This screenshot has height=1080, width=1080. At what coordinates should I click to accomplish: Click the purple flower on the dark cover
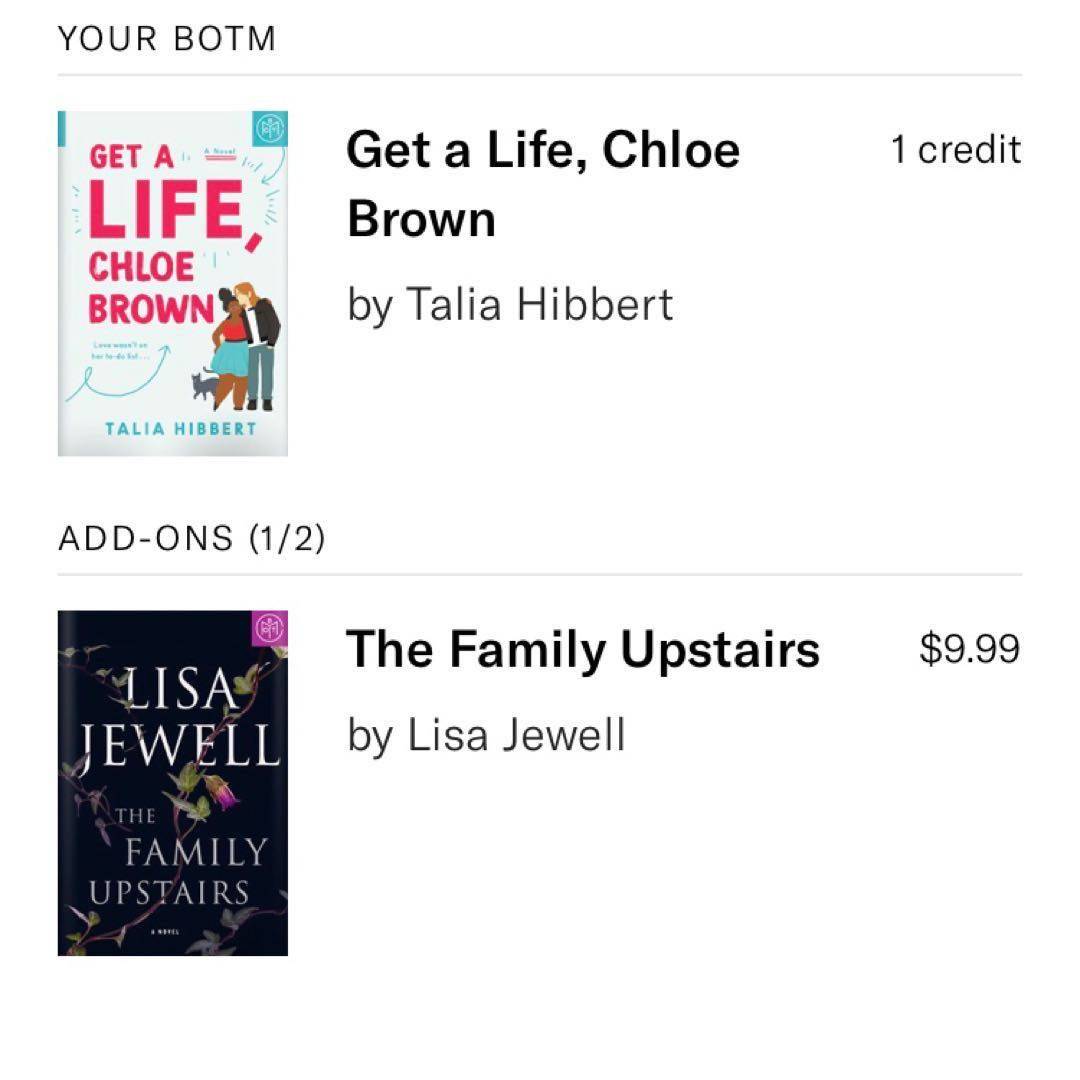(223, 794)
